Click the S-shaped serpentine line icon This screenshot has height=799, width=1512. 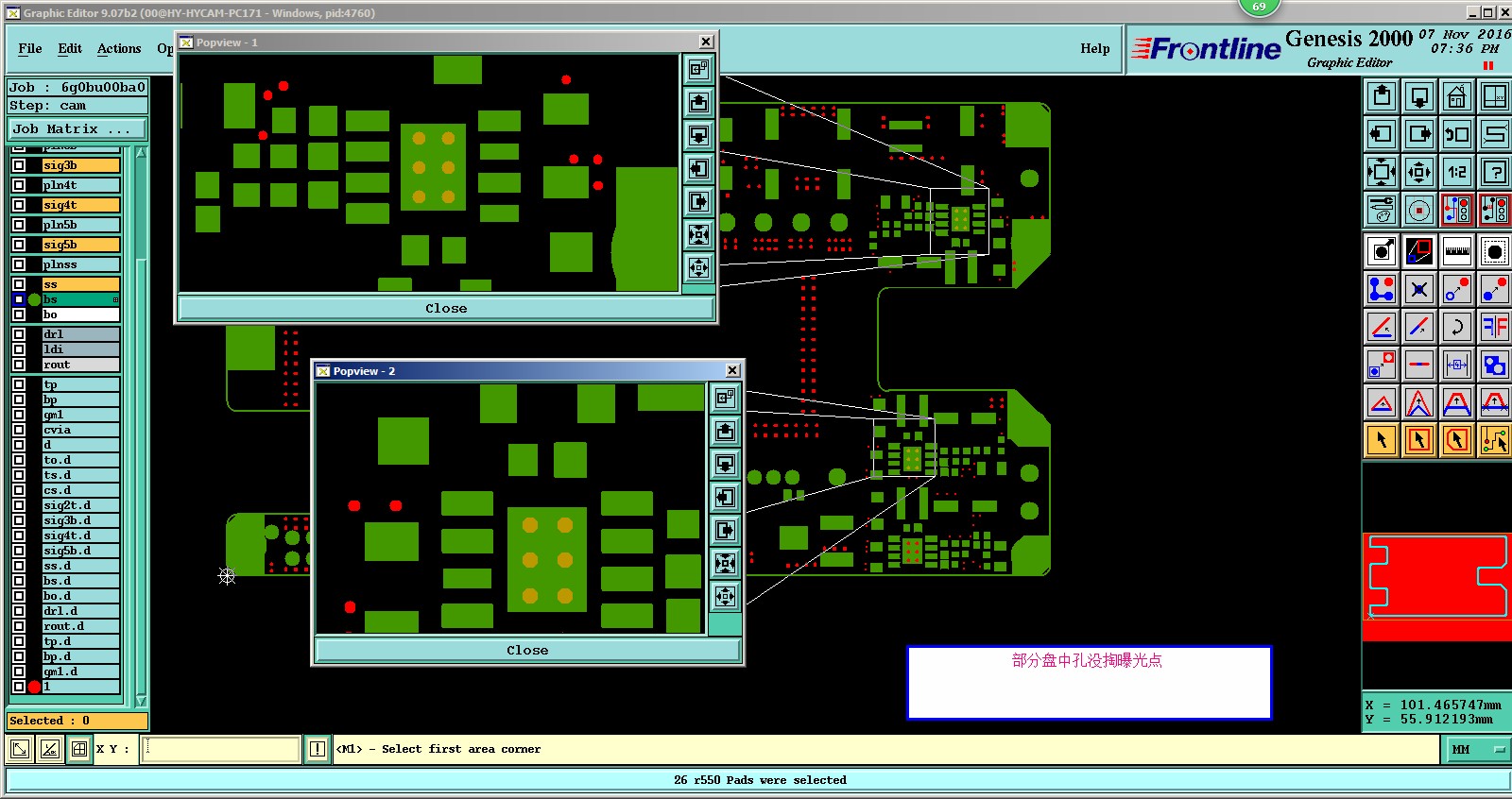(1495, 134)
